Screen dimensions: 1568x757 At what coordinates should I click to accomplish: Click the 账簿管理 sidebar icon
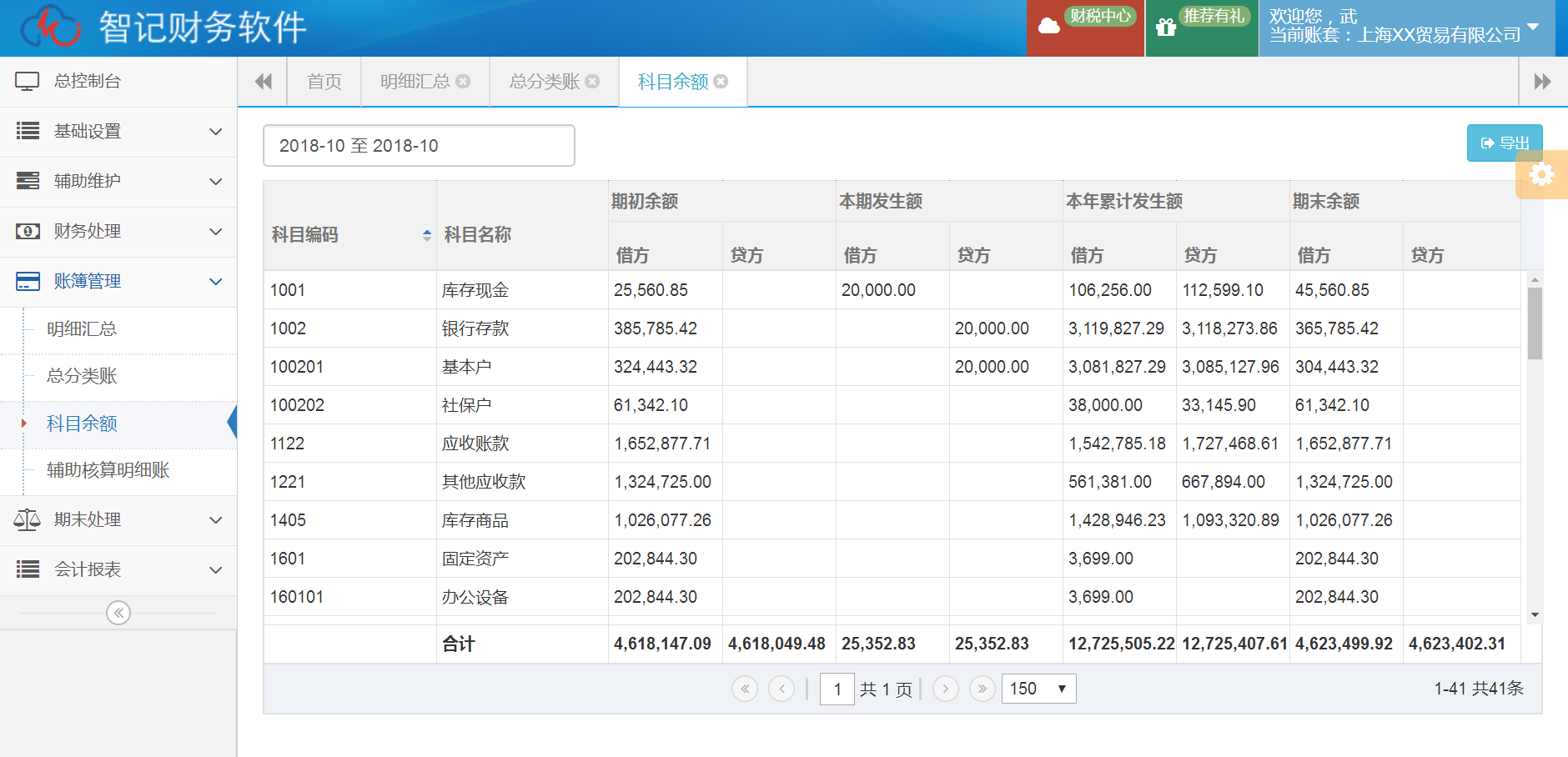pyautogui.click(x=26, y=281)
